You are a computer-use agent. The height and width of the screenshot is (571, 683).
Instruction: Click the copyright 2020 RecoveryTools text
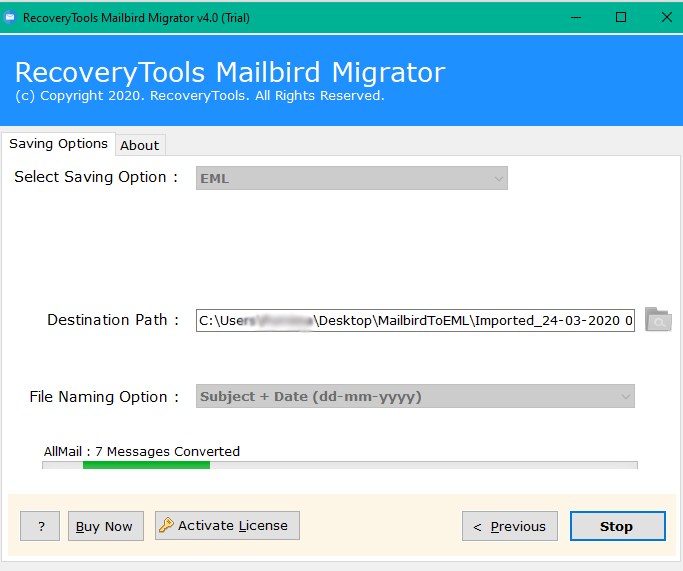[199, 95]
